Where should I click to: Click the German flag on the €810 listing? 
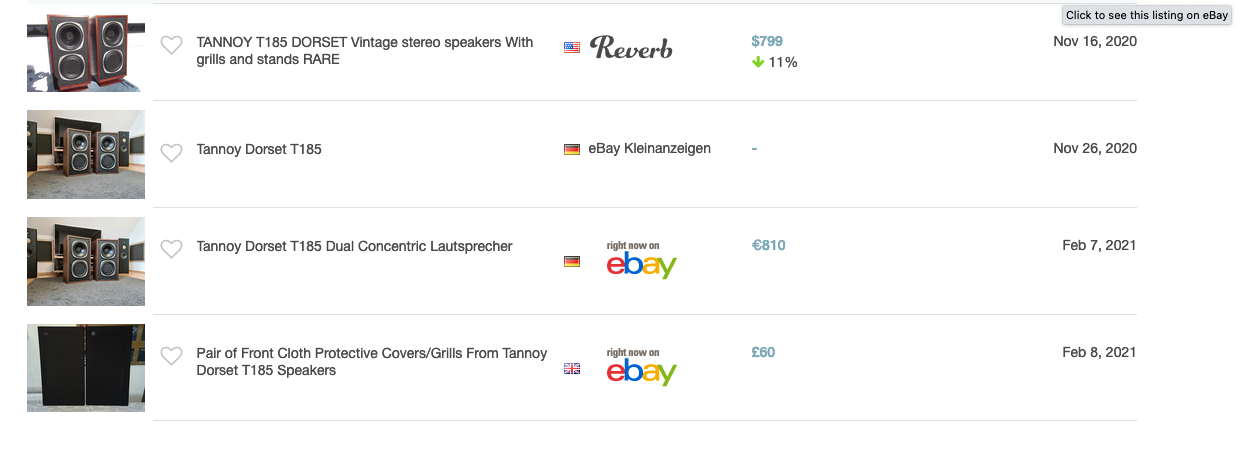coord(572,261)
